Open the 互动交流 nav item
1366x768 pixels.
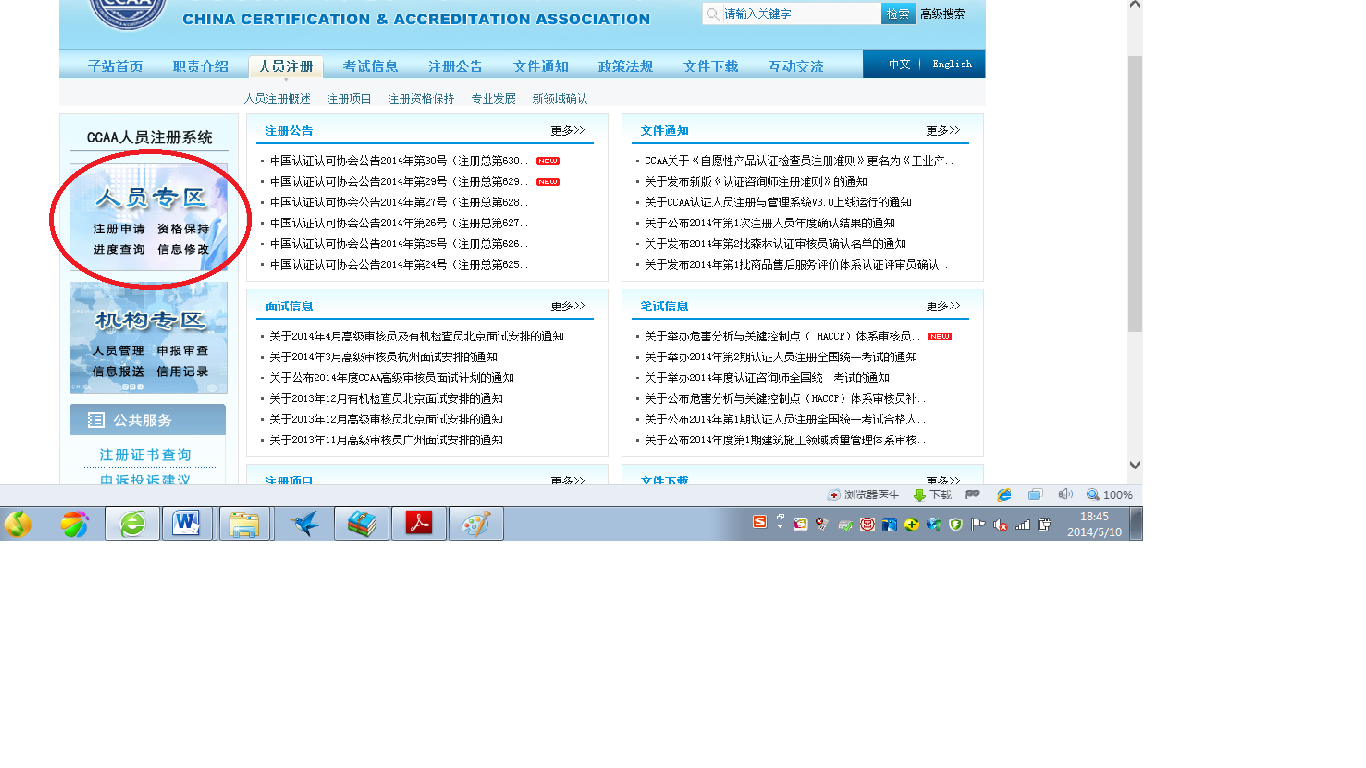(796, 66)
